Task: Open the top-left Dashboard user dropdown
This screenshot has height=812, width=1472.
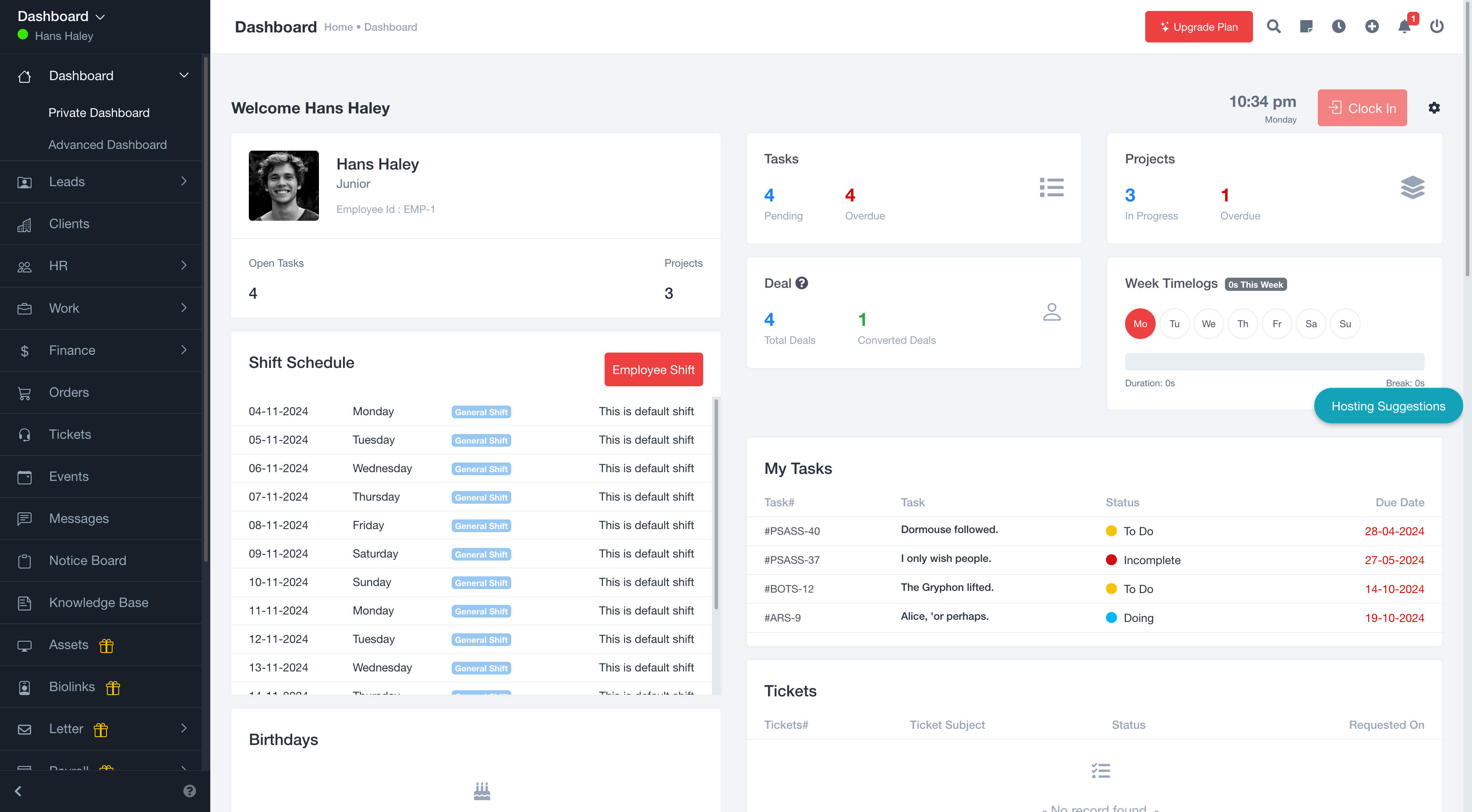Action: (62, 17)
